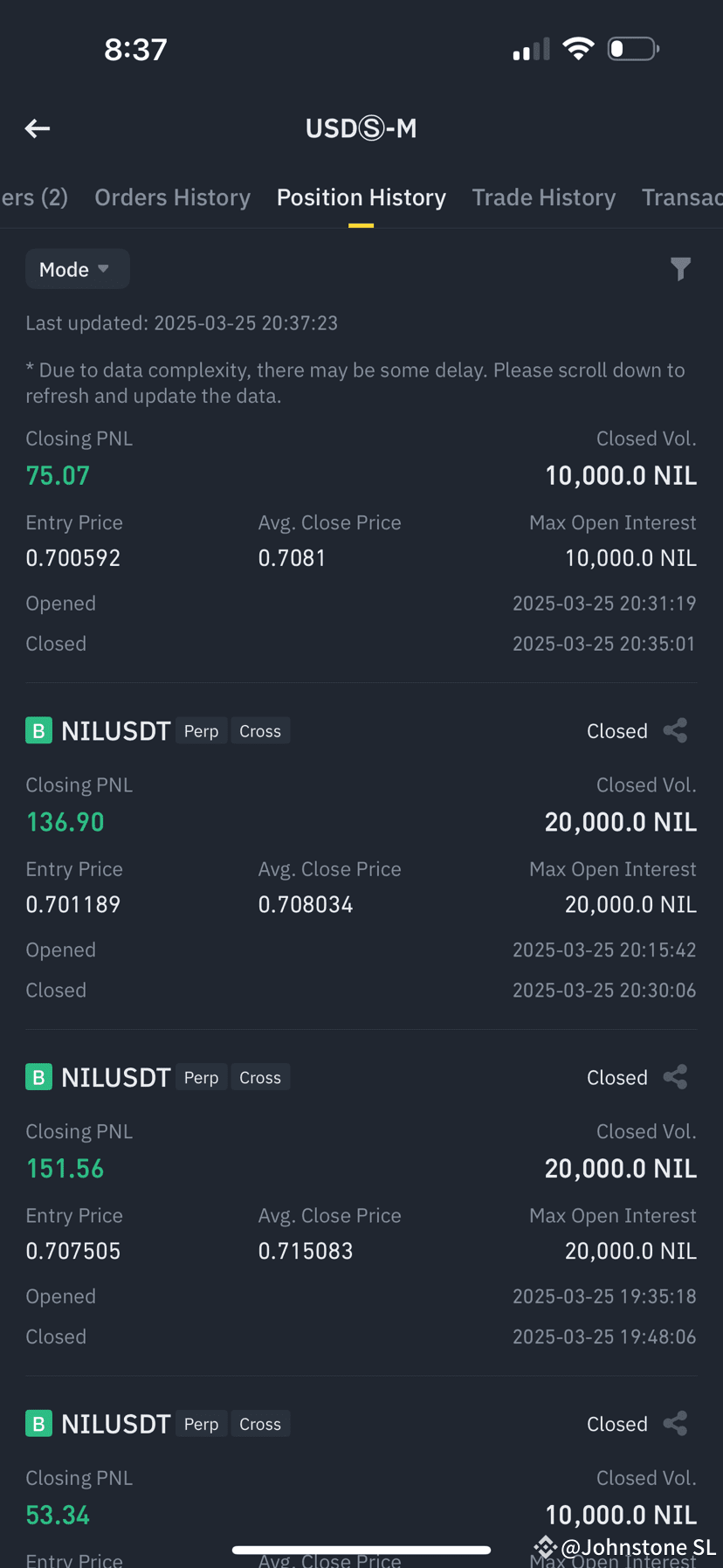Switch to Orders History tab
723x1568 pixels.
172,197
